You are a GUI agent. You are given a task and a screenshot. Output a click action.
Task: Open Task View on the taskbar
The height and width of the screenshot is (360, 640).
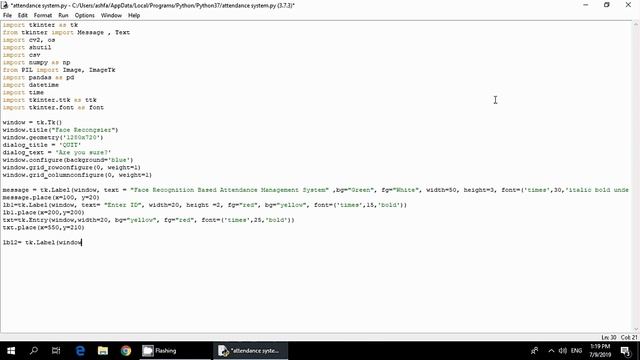56,351
